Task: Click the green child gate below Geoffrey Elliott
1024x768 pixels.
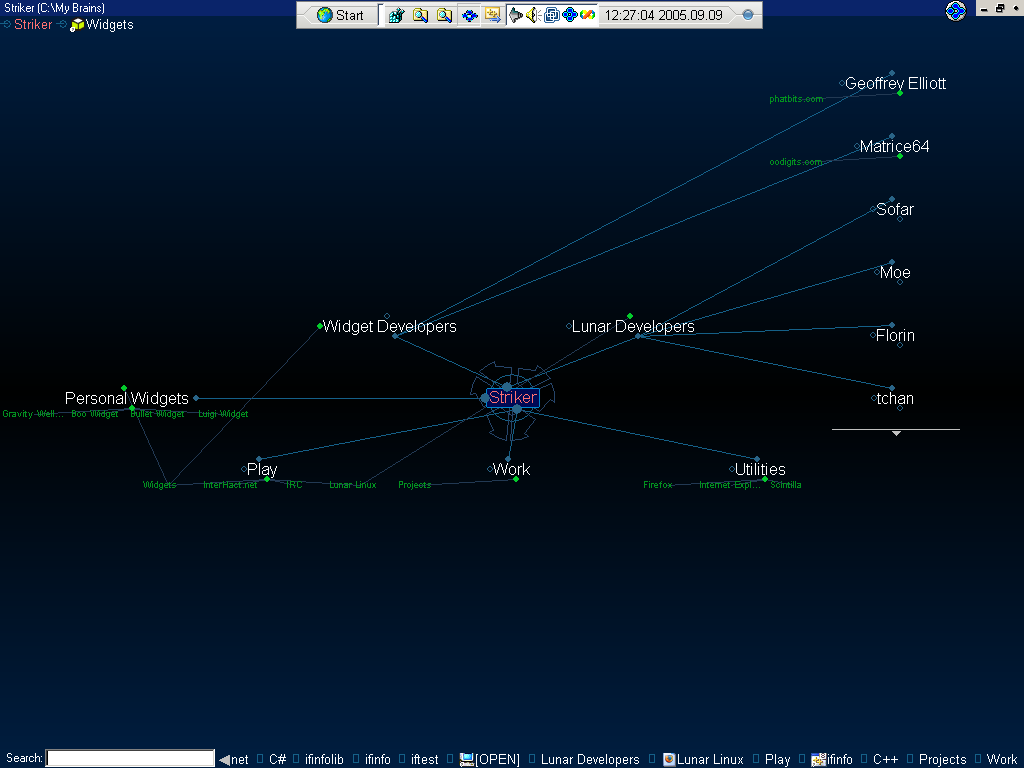Action: click(x=900, y=93)
